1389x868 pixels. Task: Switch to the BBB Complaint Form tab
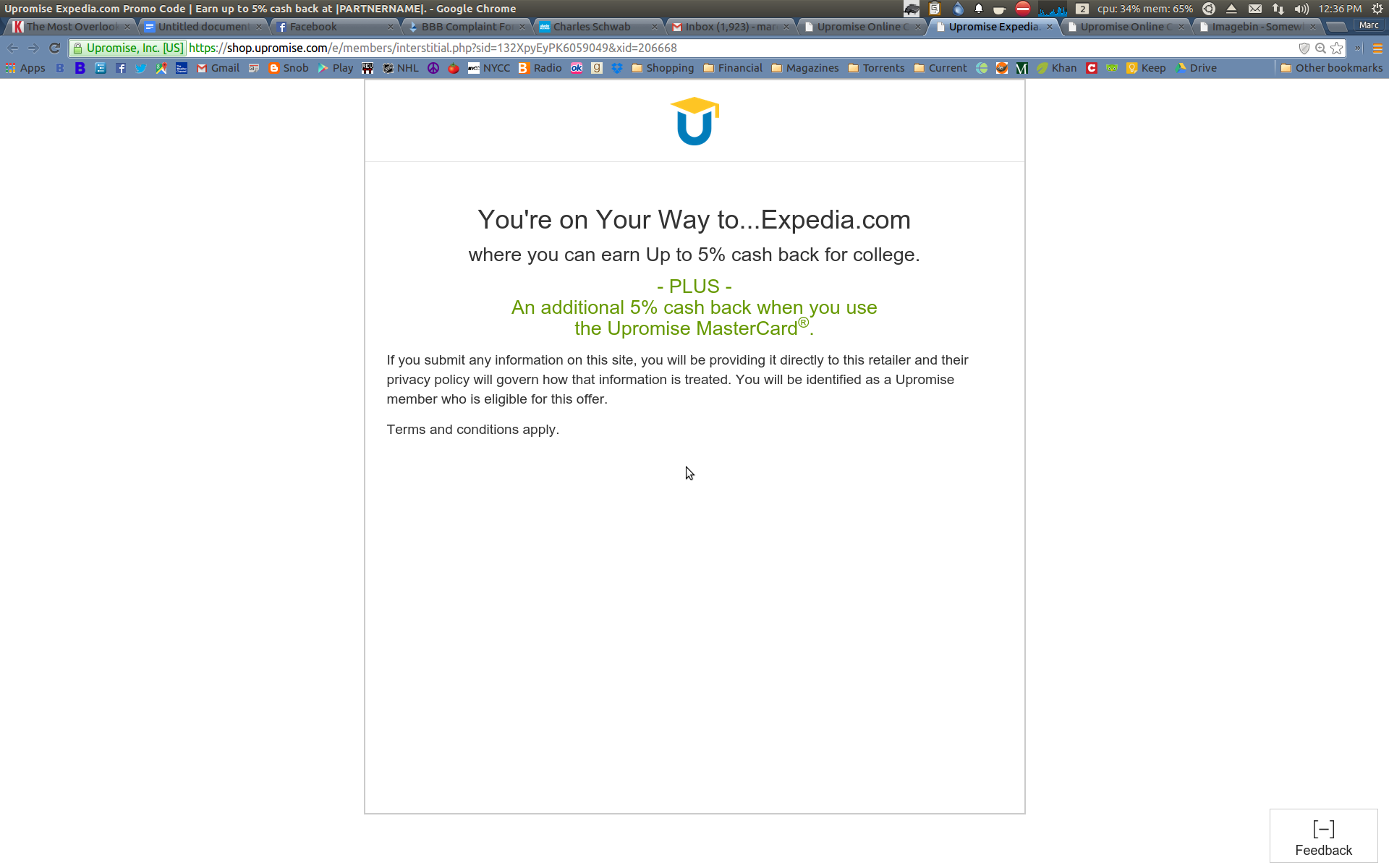click(465, 27)
